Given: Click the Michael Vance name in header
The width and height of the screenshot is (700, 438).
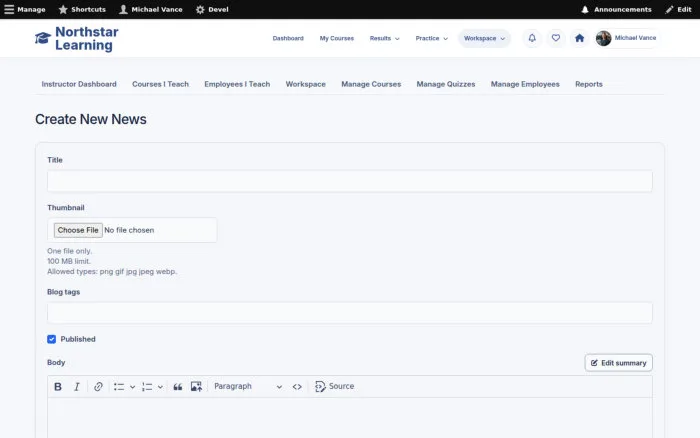Looking at the screenshot, I should (x=635, y=38).
